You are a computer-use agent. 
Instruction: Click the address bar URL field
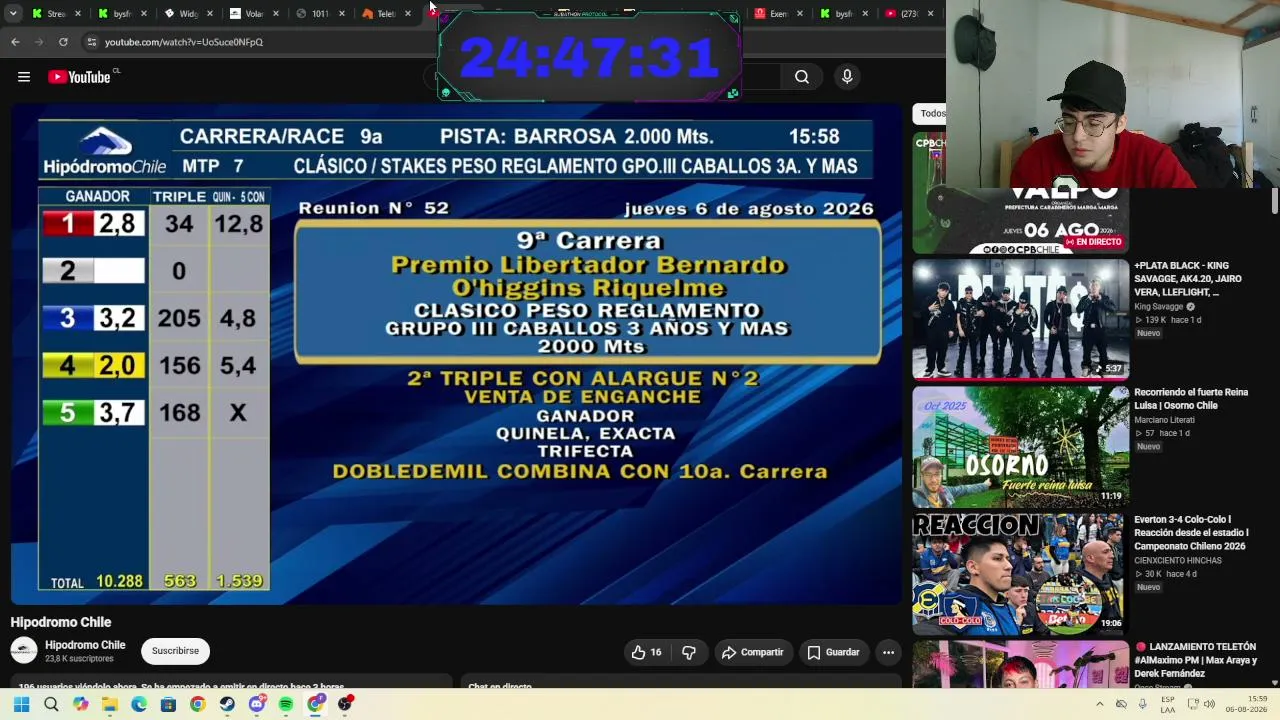(x=184, y=42)
